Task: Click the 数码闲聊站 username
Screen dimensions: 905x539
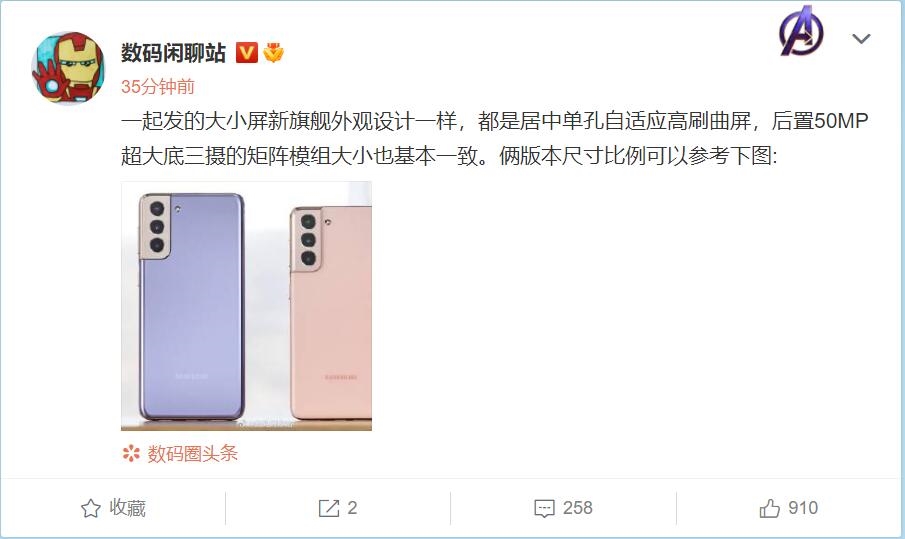Action: [173, 53]
